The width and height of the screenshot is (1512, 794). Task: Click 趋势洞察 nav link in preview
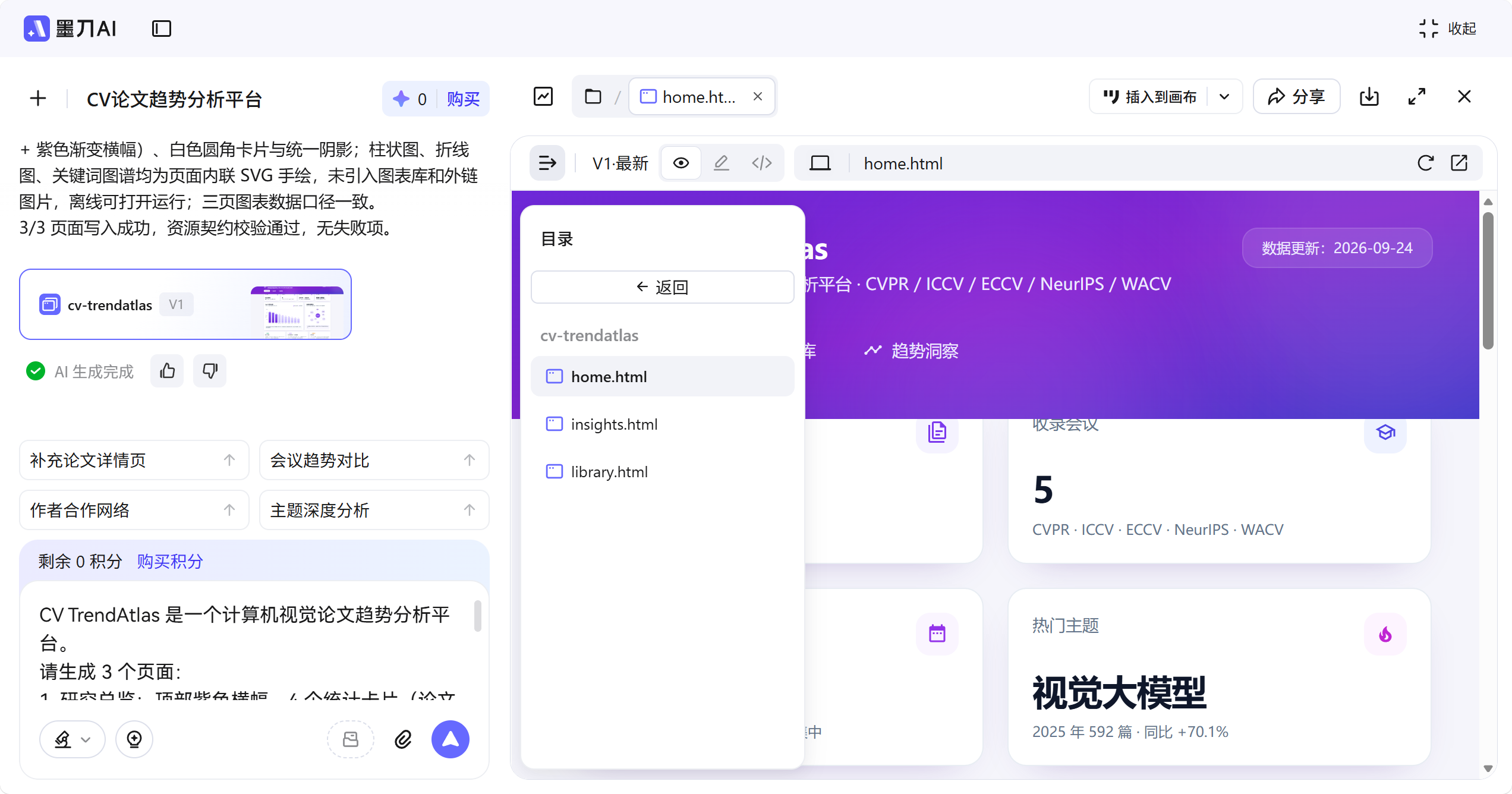point(911,351)
